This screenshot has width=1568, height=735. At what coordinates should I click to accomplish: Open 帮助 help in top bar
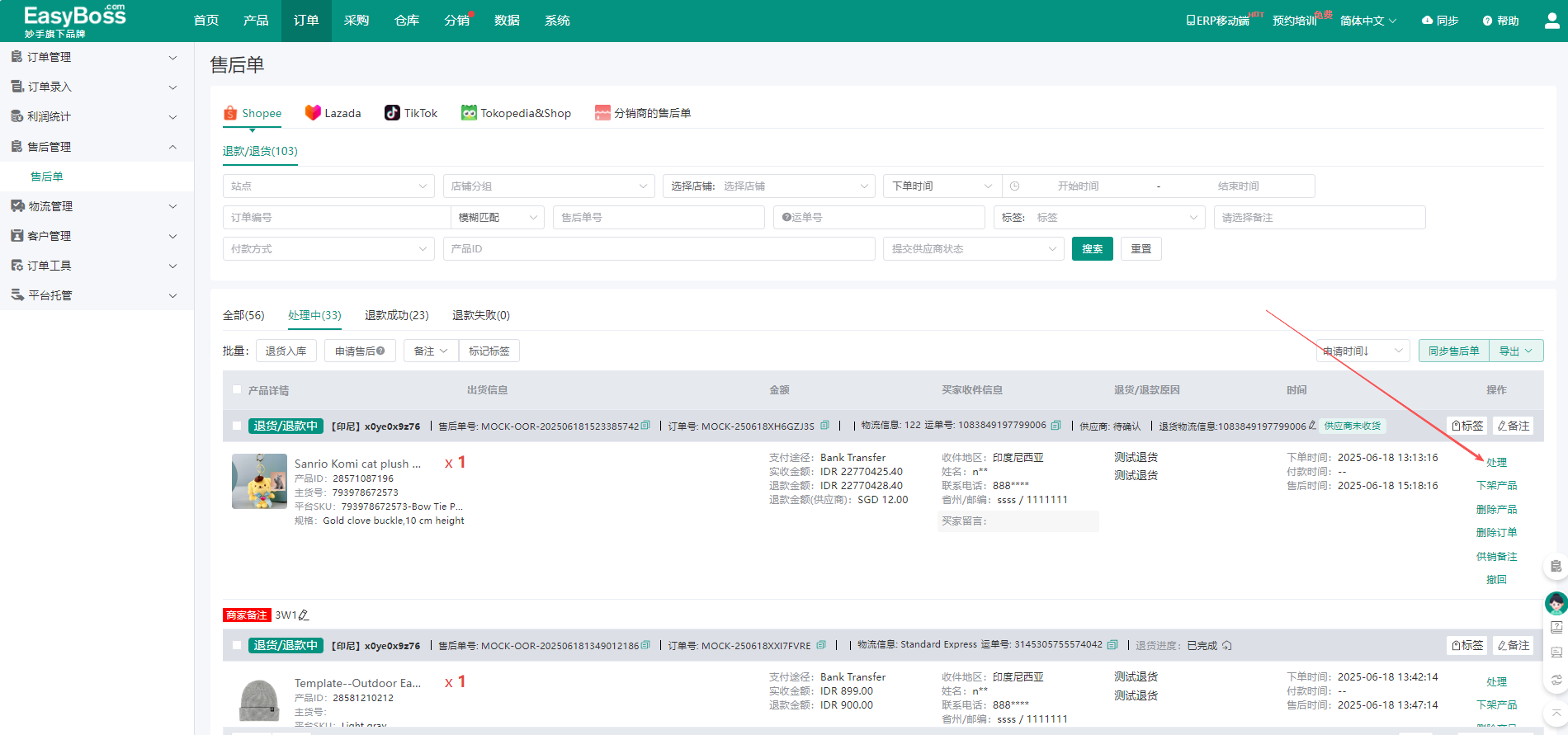pyautogui.click(x=1500, y=21)
